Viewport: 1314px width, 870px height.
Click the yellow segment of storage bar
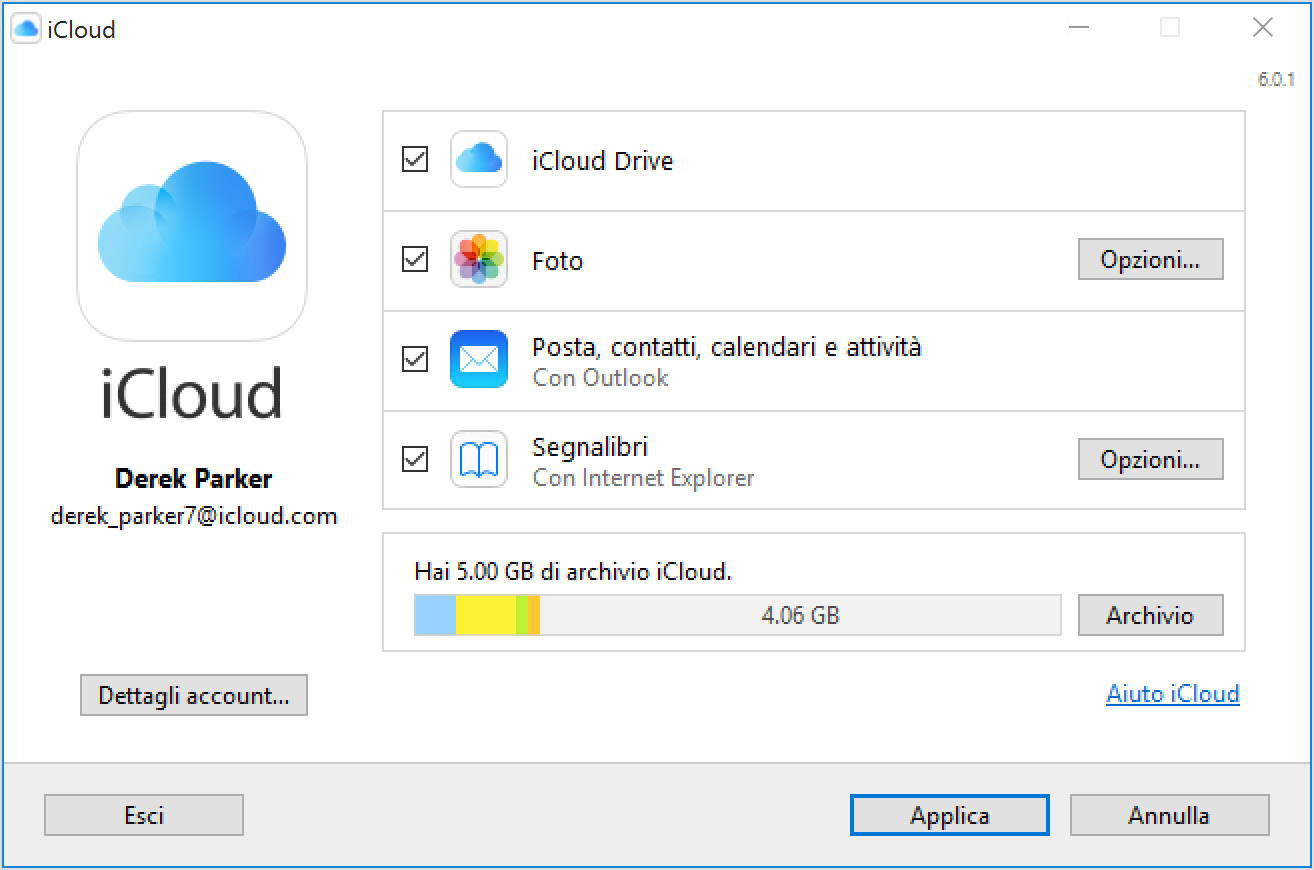[x=486, y=615]
